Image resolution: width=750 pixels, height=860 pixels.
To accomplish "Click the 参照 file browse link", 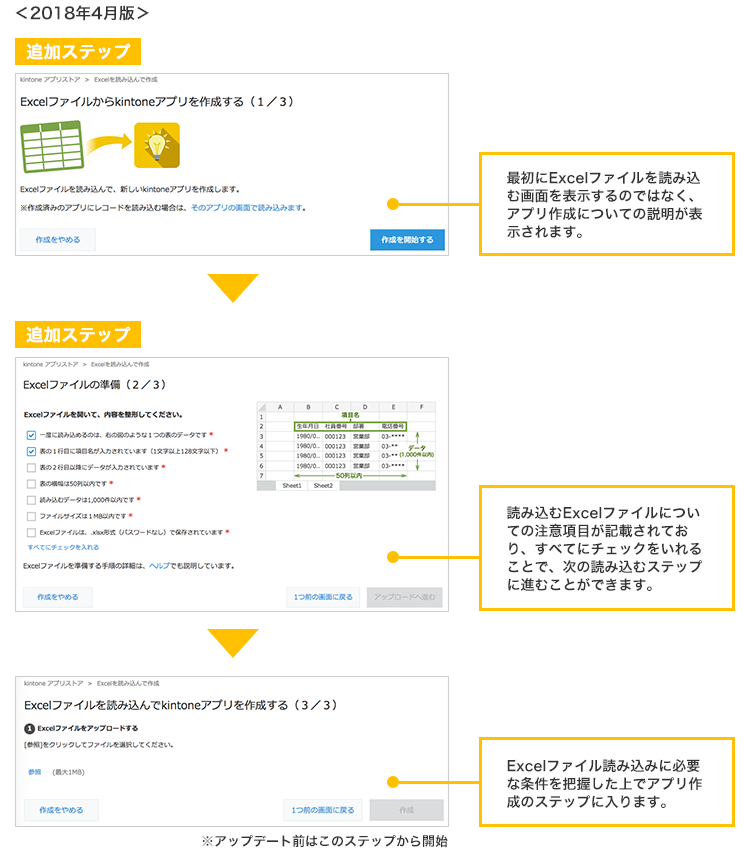I will point(35,772).
